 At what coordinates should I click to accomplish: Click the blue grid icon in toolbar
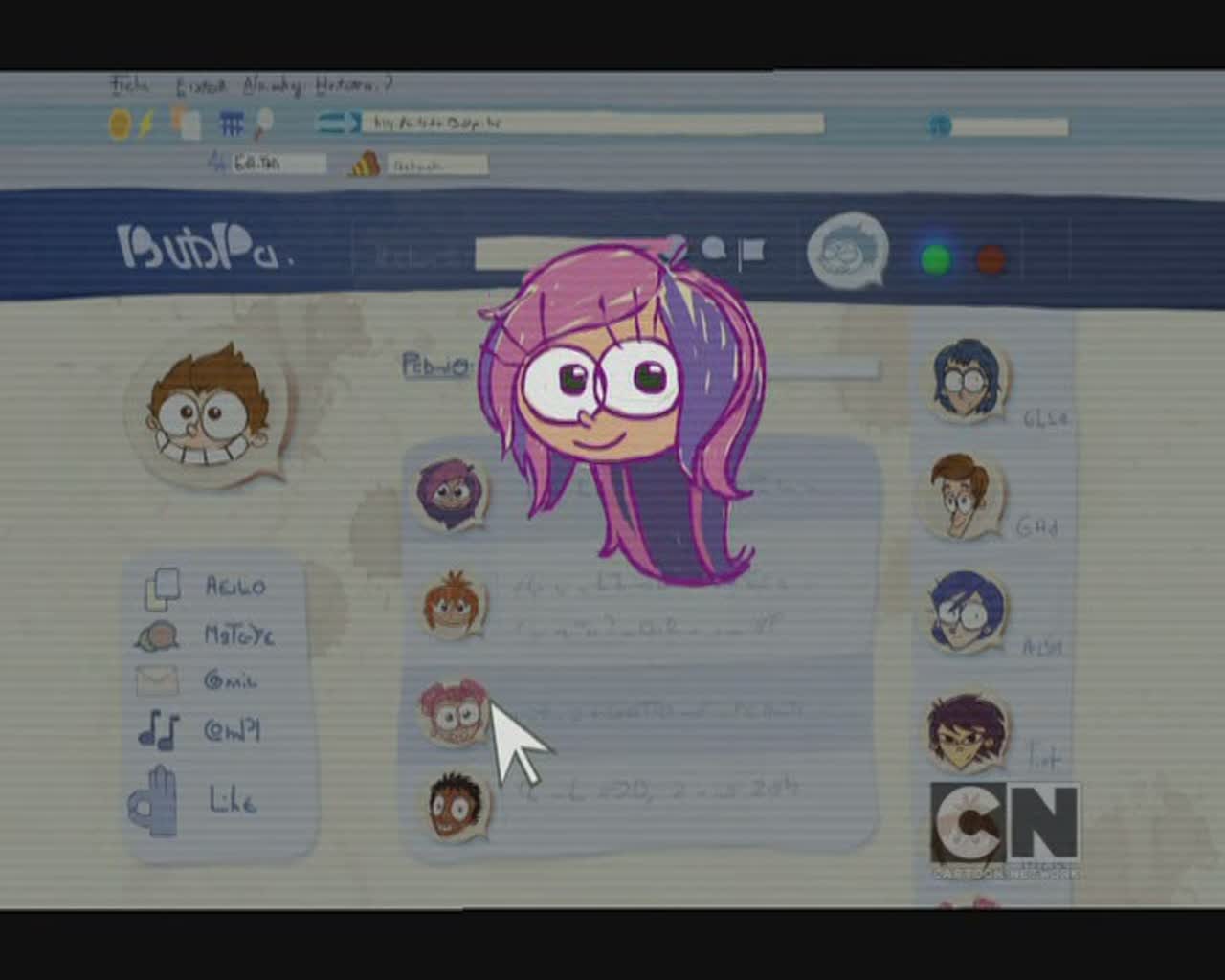coord(231,123)
